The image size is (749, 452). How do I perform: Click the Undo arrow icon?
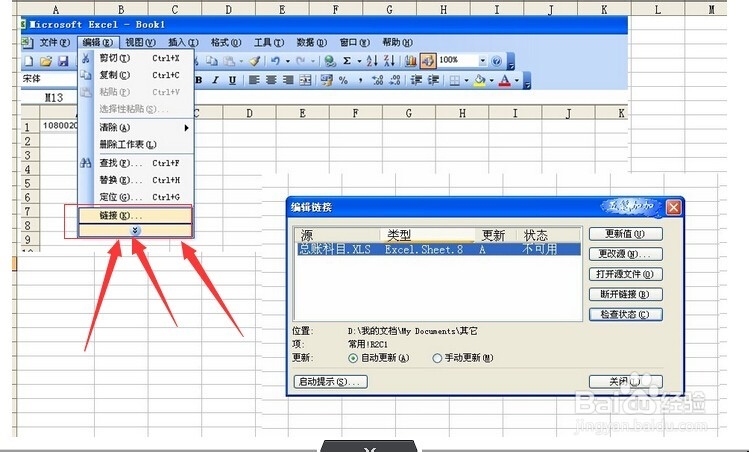click(x=275, y=61)
